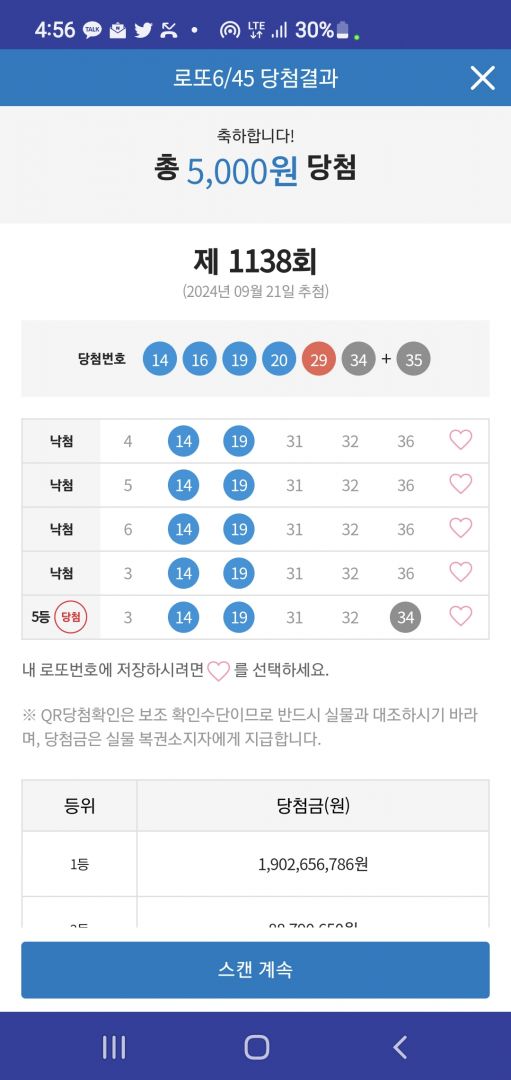
Task: Tap the 스캔 계속 button
Action: coord(256,970)
